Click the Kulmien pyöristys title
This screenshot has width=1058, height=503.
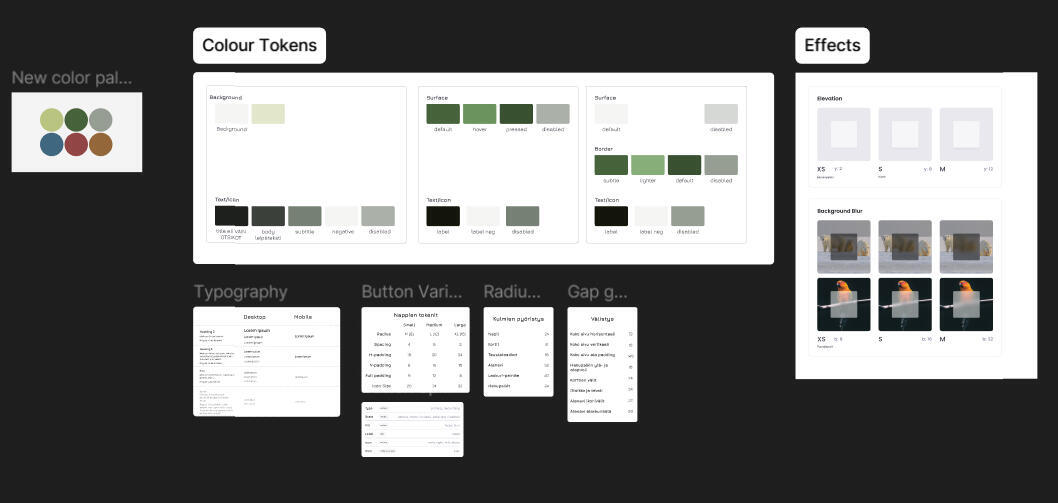pyautogui.click(x=518, y=319)
